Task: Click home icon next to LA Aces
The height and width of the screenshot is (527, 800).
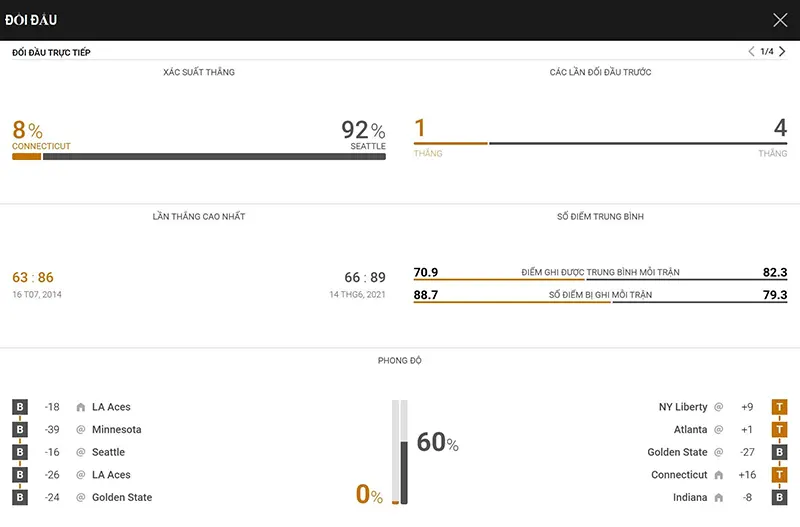Action: [x=81, y=407]
